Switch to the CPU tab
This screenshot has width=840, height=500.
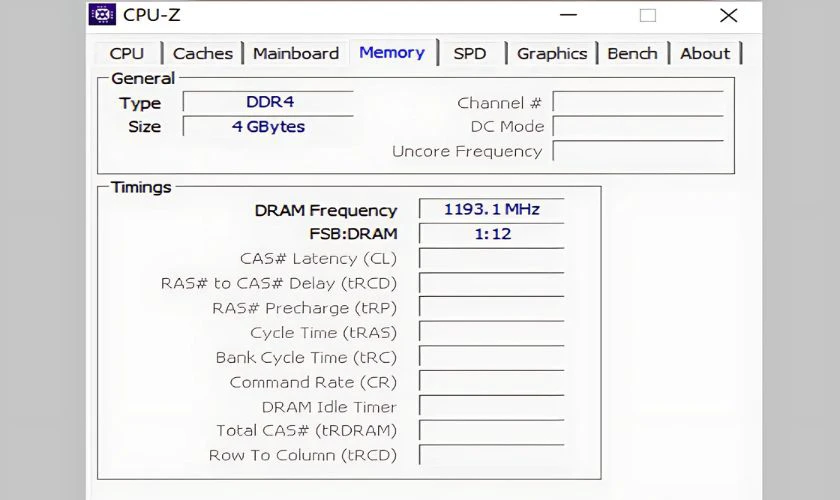(x=128, y=54)
